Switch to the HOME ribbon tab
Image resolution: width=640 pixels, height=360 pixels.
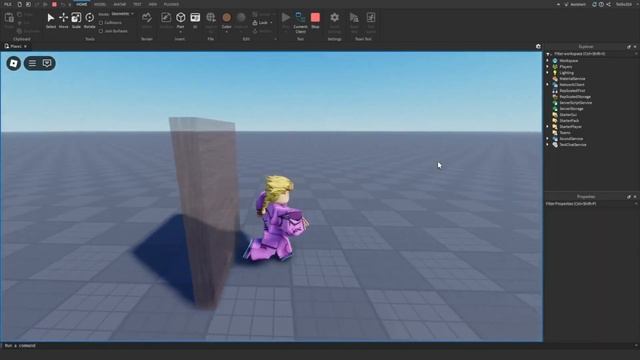(82, 4)
